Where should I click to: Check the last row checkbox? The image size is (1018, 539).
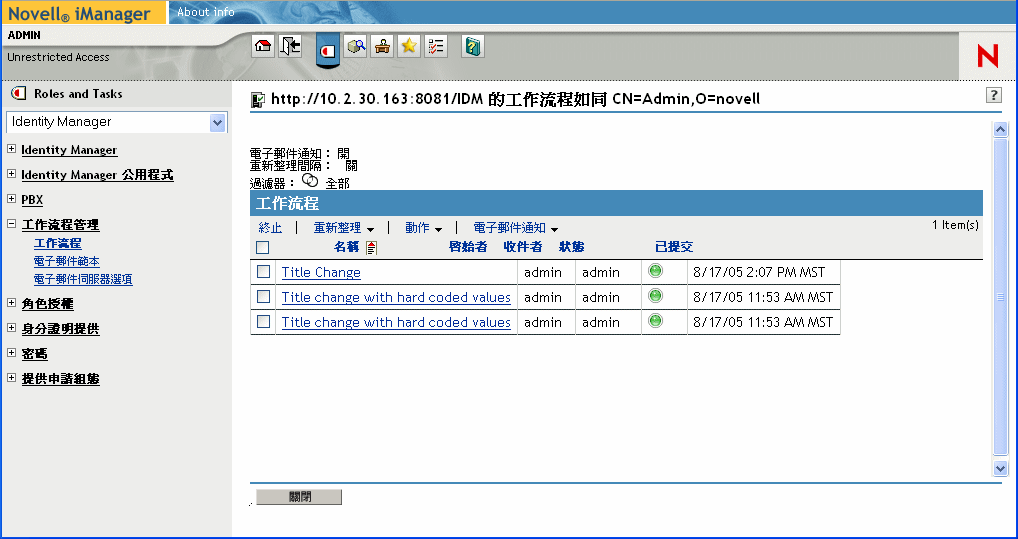click(263, 321)
